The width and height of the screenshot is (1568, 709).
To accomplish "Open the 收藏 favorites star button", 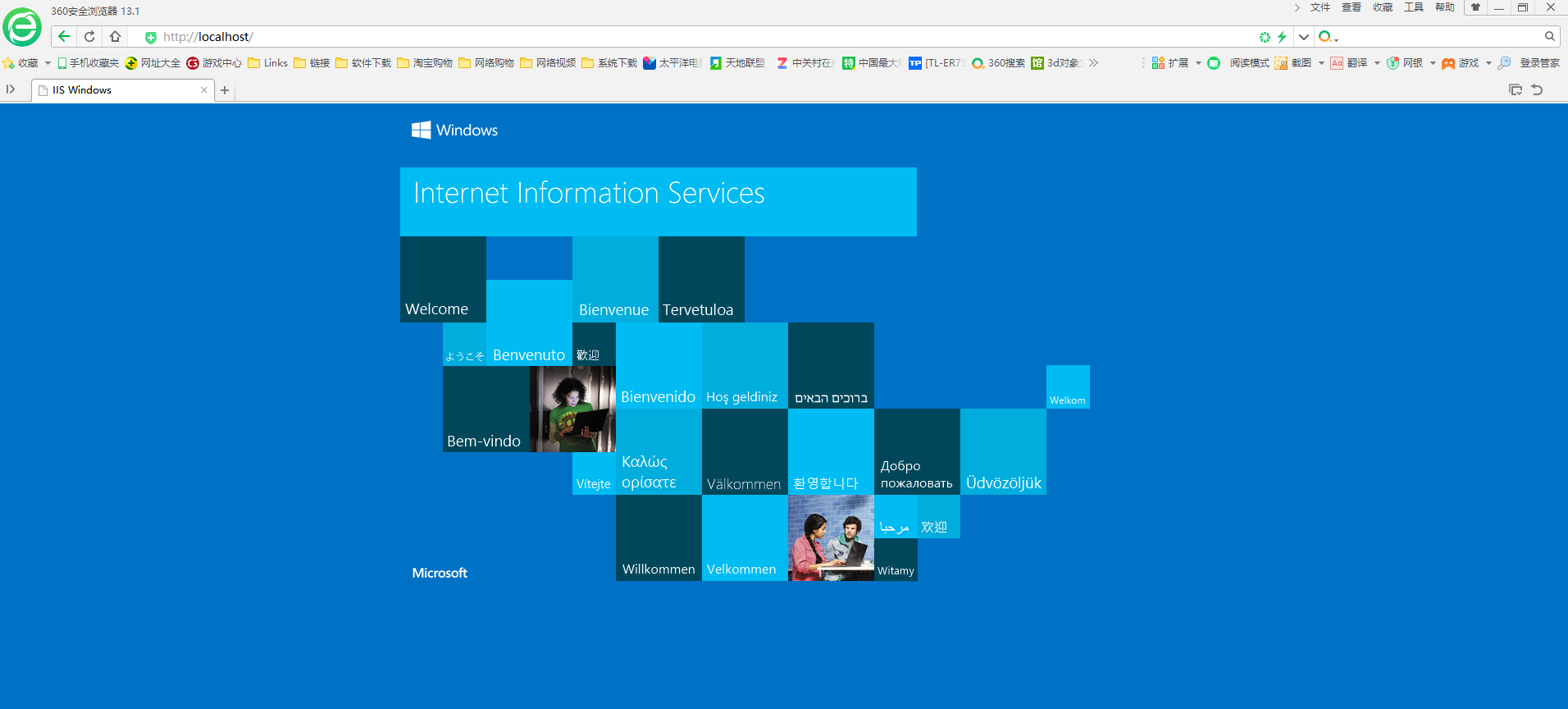I will click(21, 63).
